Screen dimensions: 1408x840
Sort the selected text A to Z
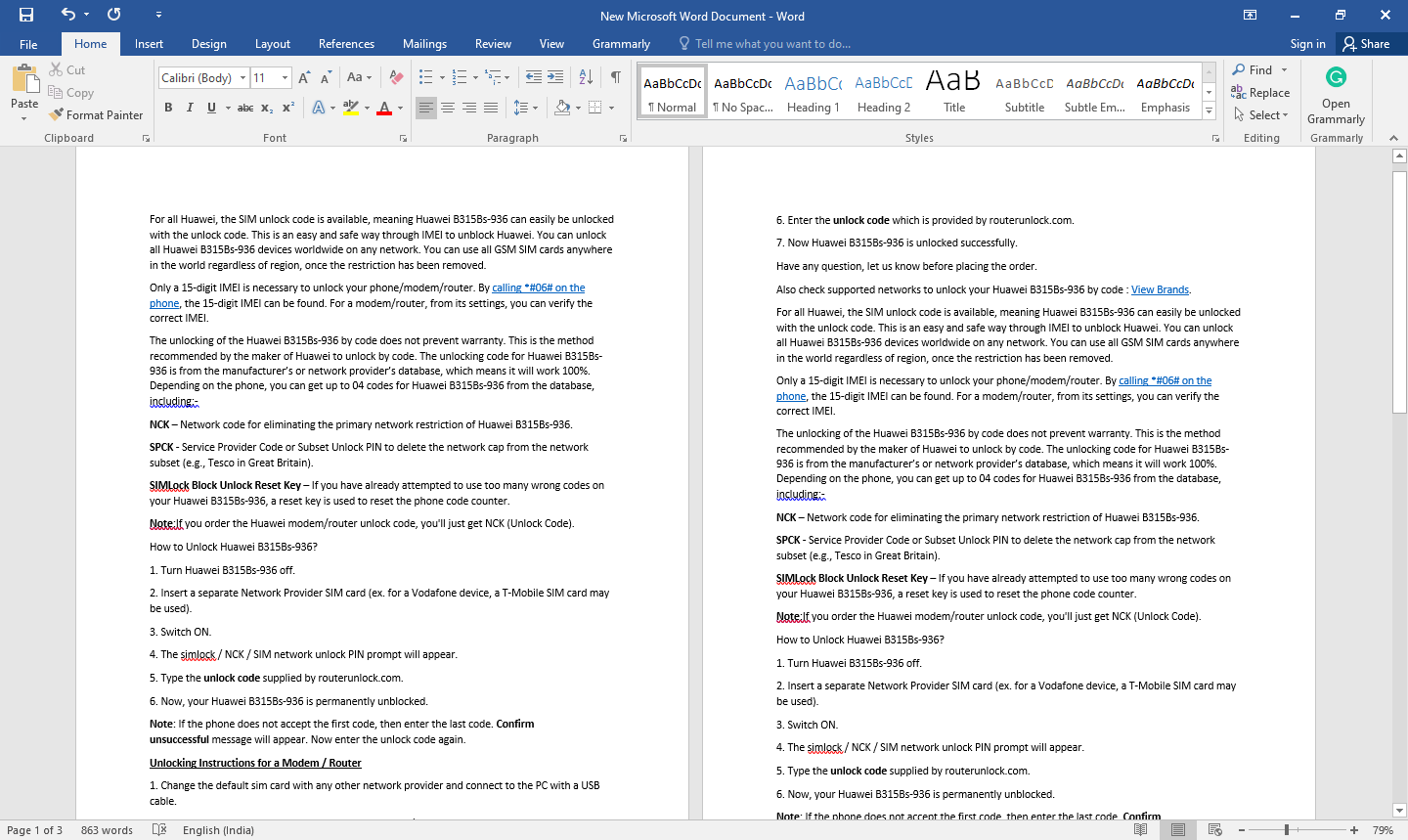(x=586, y=77)
